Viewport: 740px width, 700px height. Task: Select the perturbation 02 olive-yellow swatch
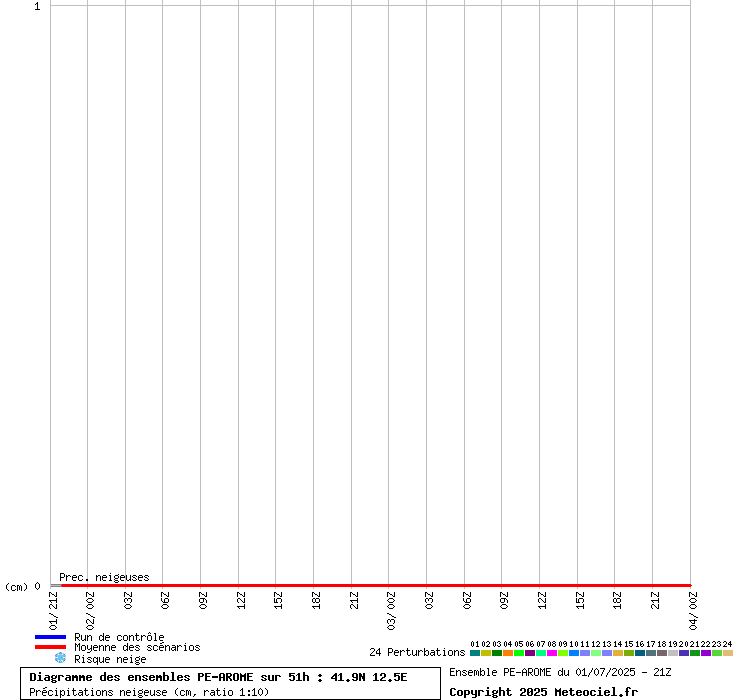coord(486,653)
